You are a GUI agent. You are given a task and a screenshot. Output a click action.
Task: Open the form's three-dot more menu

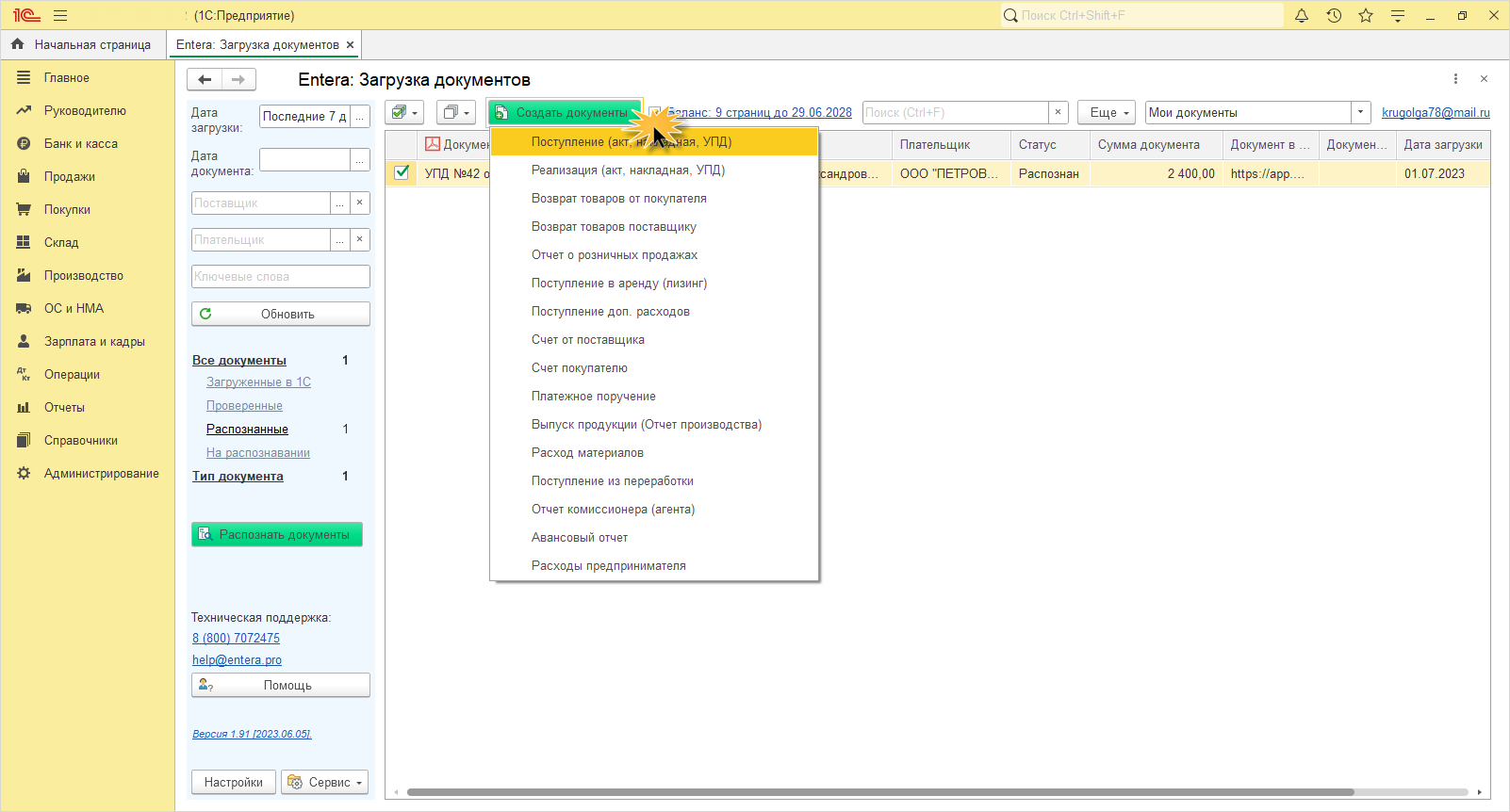pos(1455,79)
